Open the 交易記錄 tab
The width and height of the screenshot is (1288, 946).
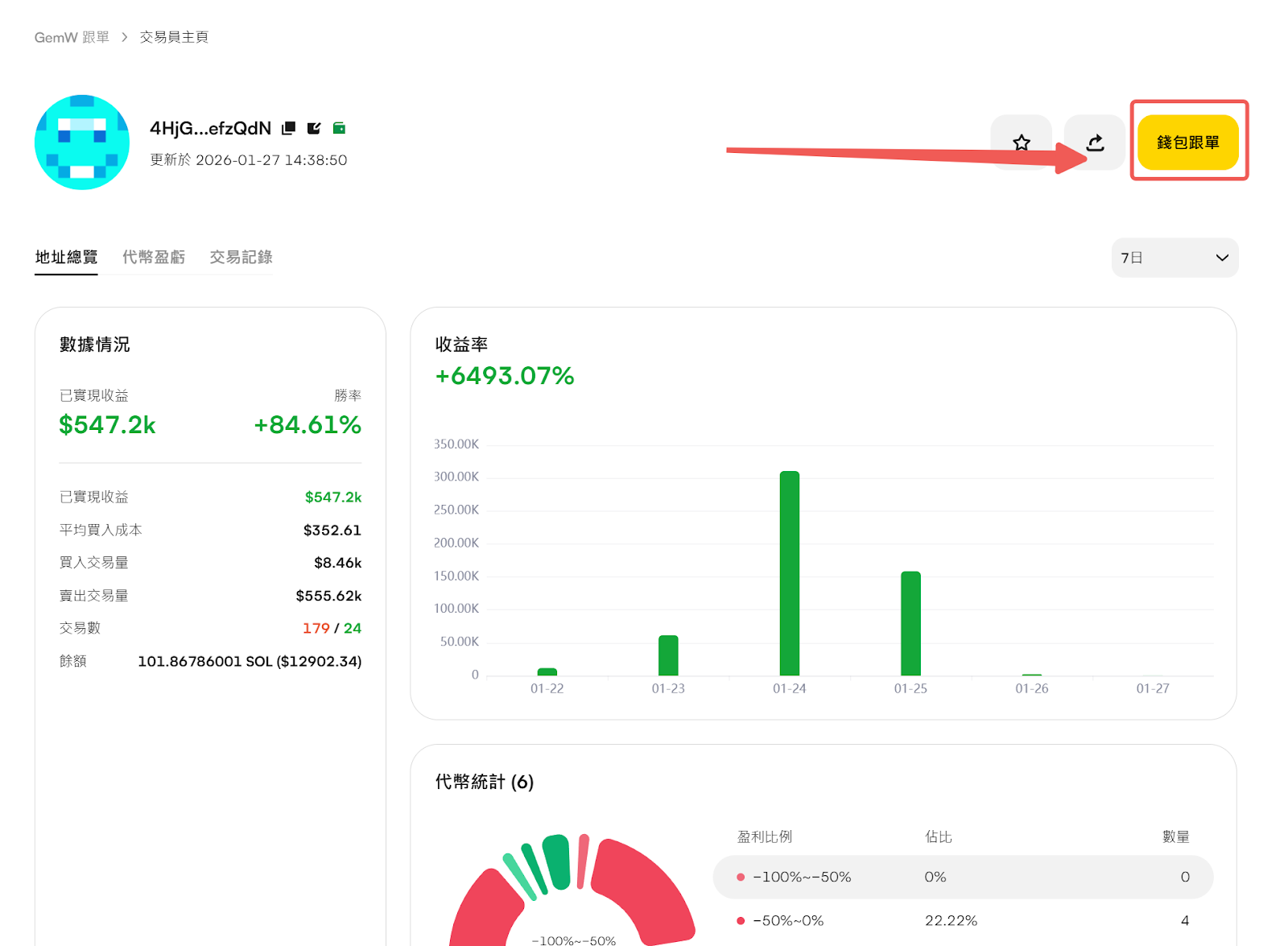[241, 257]
